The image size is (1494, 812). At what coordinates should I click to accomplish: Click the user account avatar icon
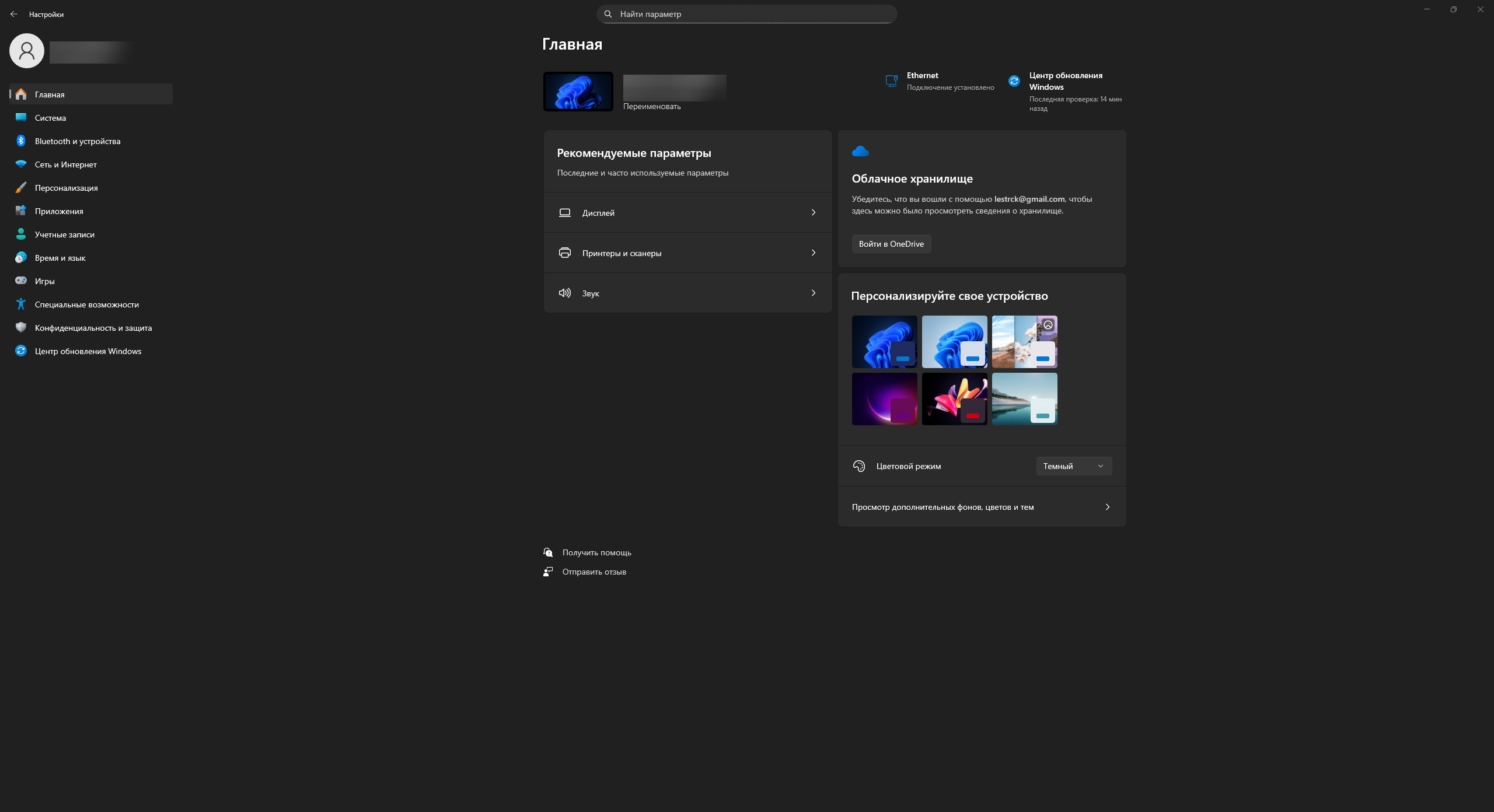tap(27, 51)
